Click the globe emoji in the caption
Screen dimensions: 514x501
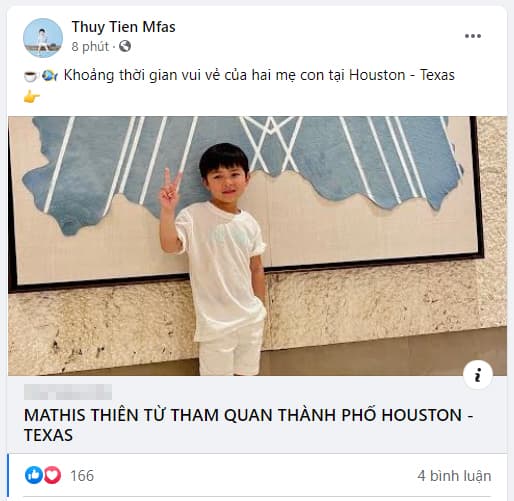(50, 76)
